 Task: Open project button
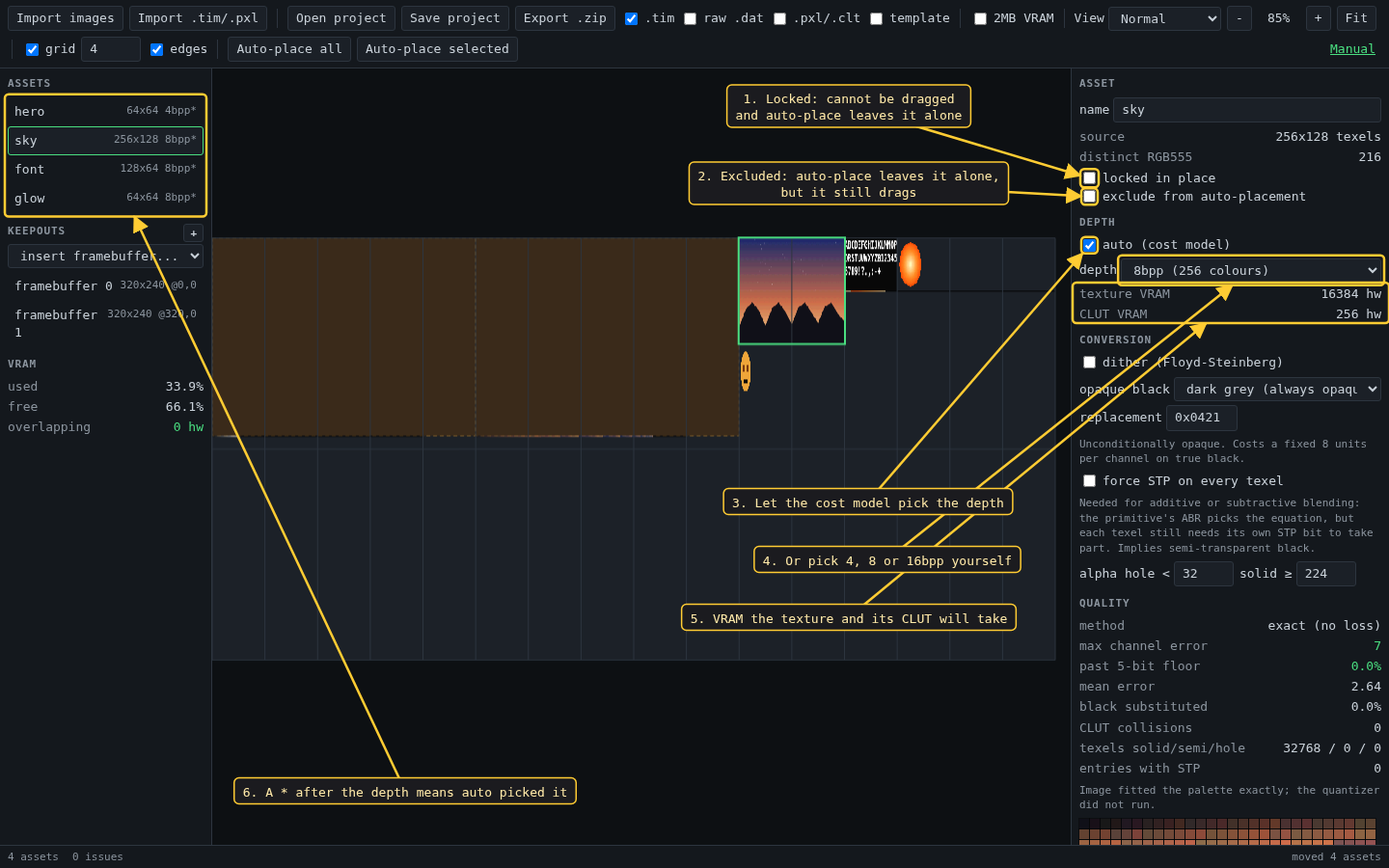click(340, 18)
